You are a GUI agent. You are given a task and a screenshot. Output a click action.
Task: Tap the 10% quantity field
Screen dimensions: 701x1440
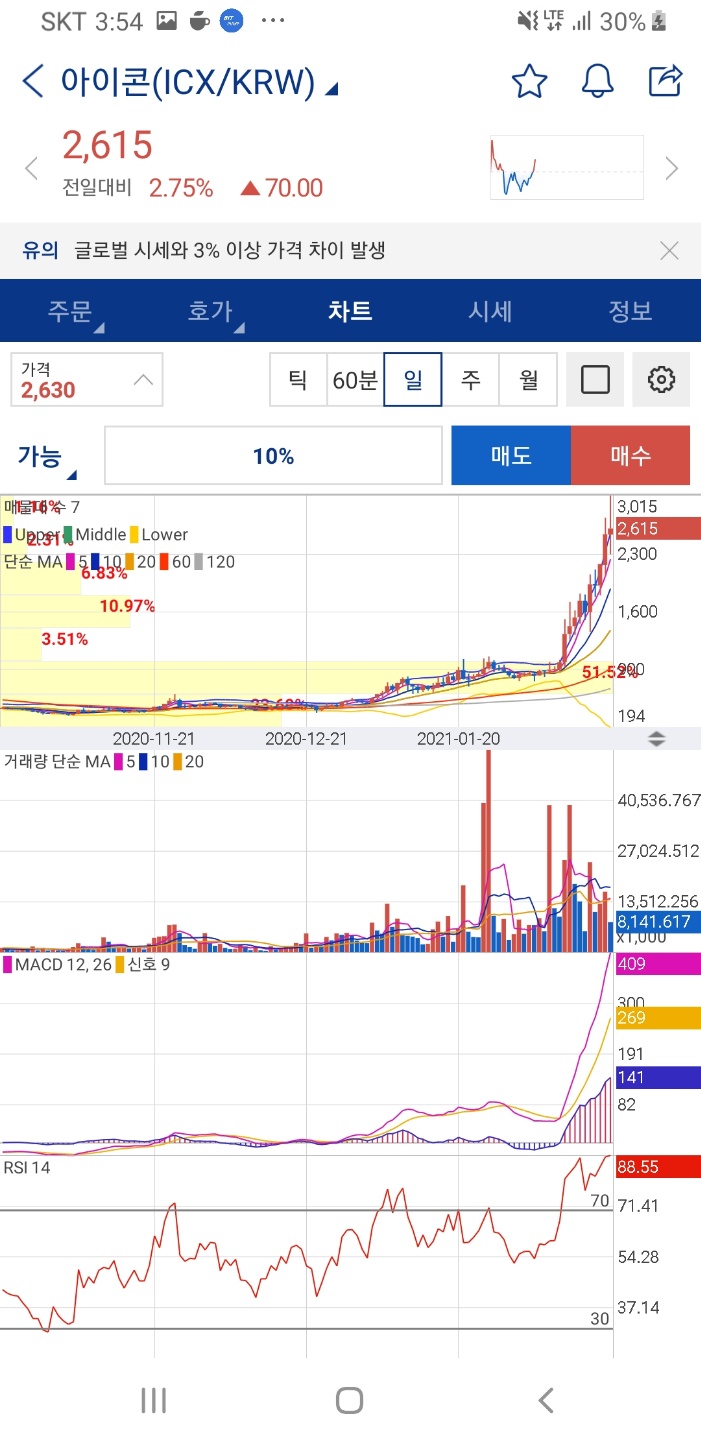coord(273,456)
